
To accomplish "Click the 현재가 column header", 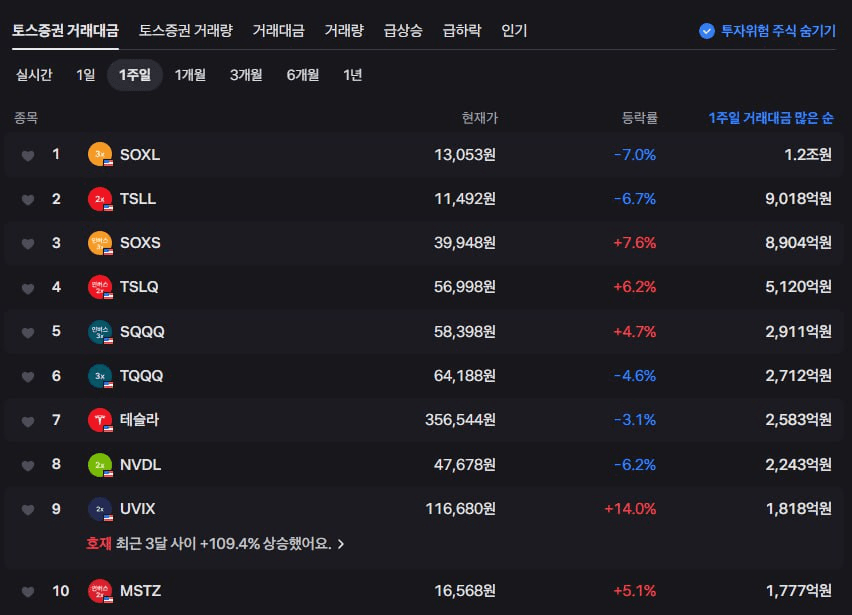I will click(479, 118).
